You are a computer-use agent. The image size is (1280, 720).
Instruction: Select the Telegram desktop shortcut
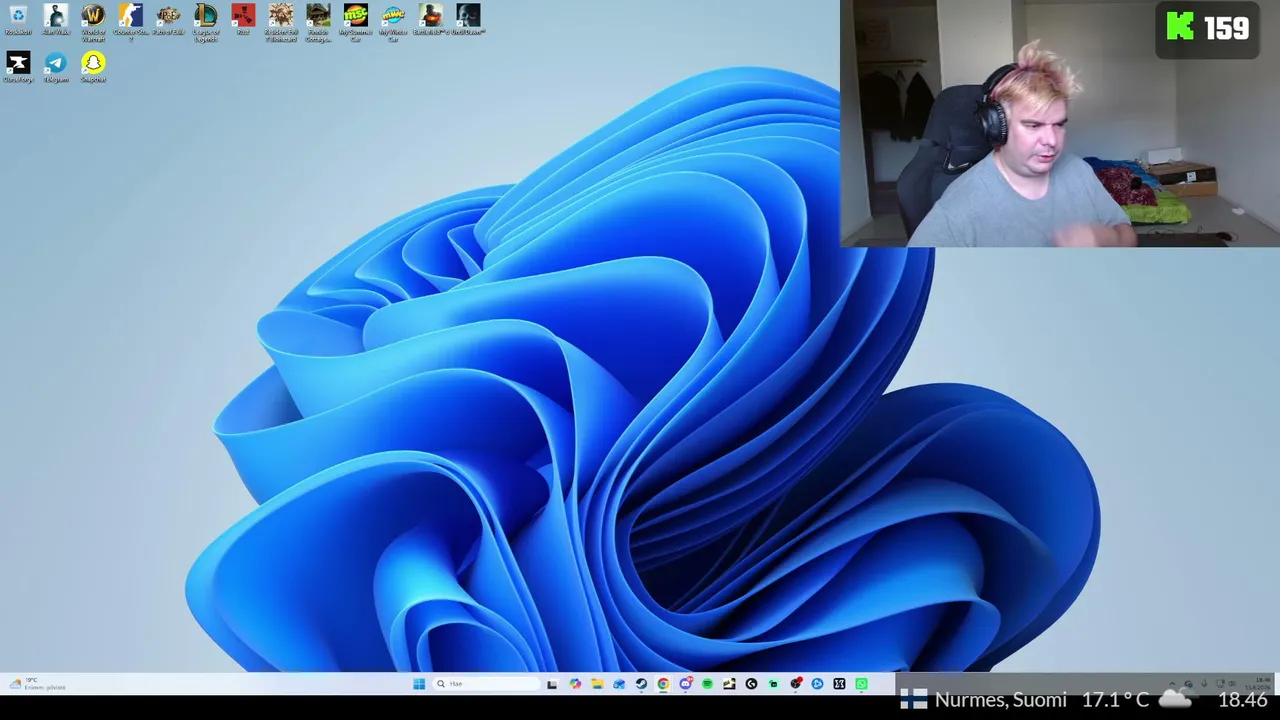point(56,67)
